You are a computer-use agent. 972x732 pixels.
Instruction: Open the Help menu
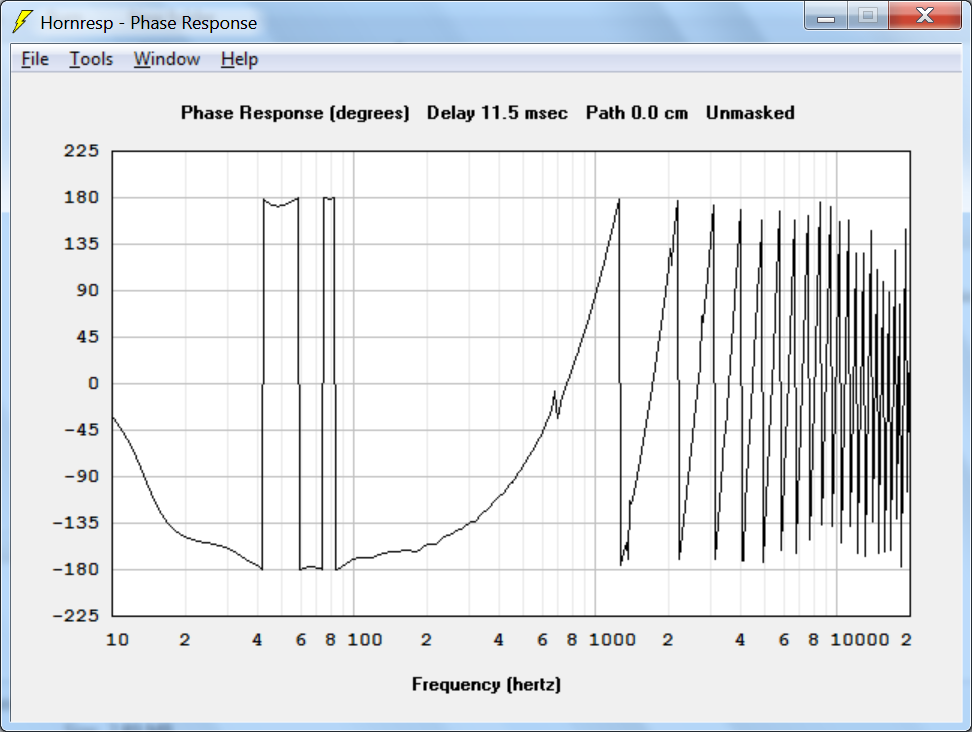(x=239, y=59)
